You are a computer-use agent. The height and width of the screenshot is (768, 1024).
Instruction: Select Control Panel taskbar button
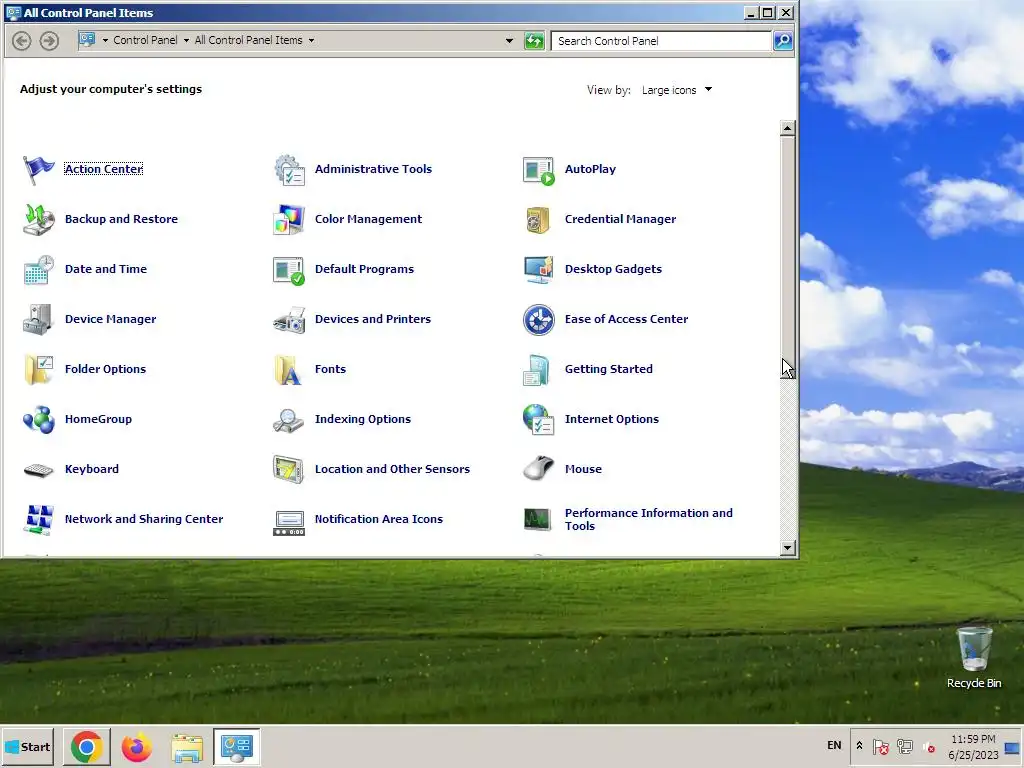coord(236,747)
